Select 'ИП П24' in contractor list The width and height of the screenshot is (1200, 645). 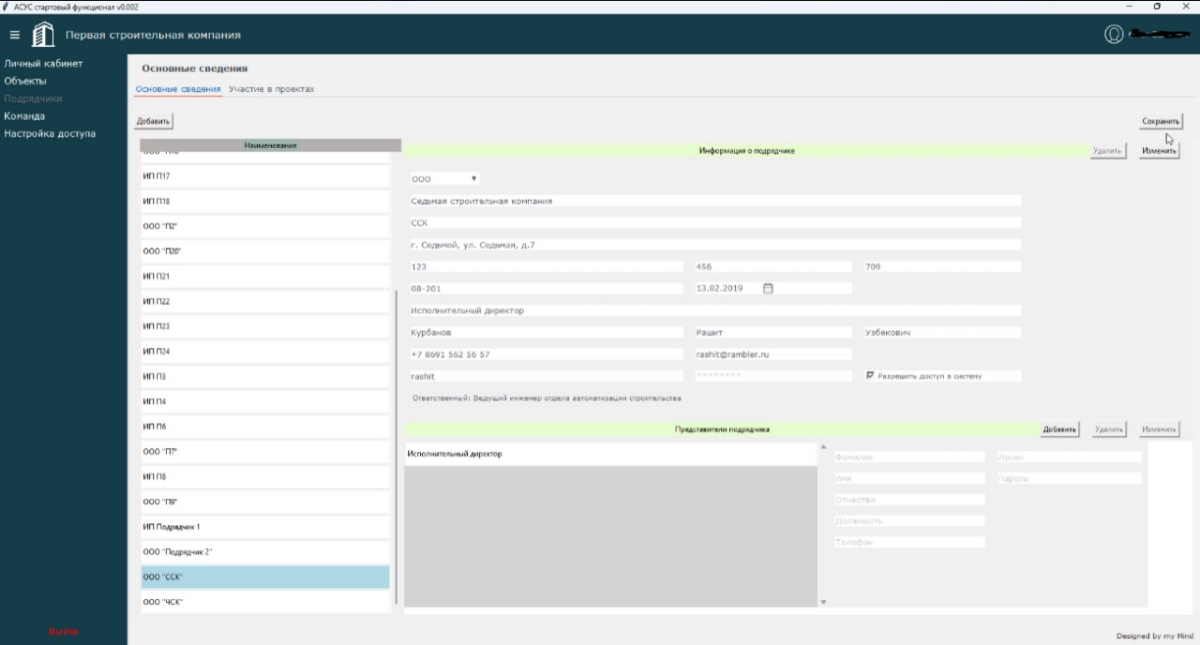pyautogui.click(x=265, y=351)
